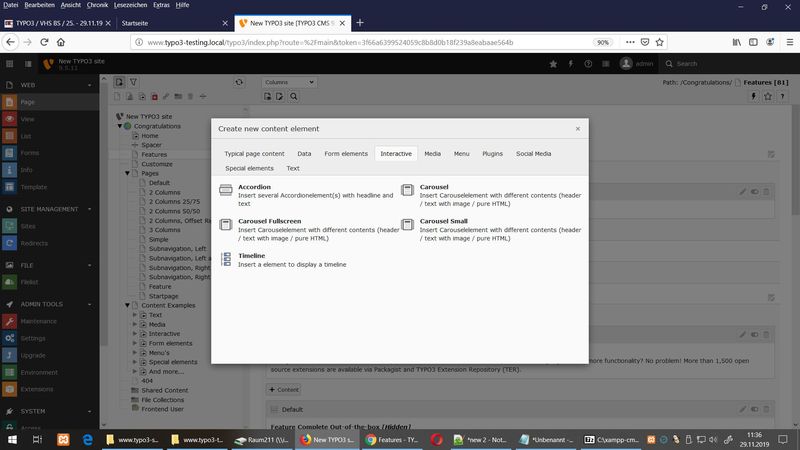Close the Create new content element dialog
This screenshot has width=800, height=450.
(x=578, y=129)
